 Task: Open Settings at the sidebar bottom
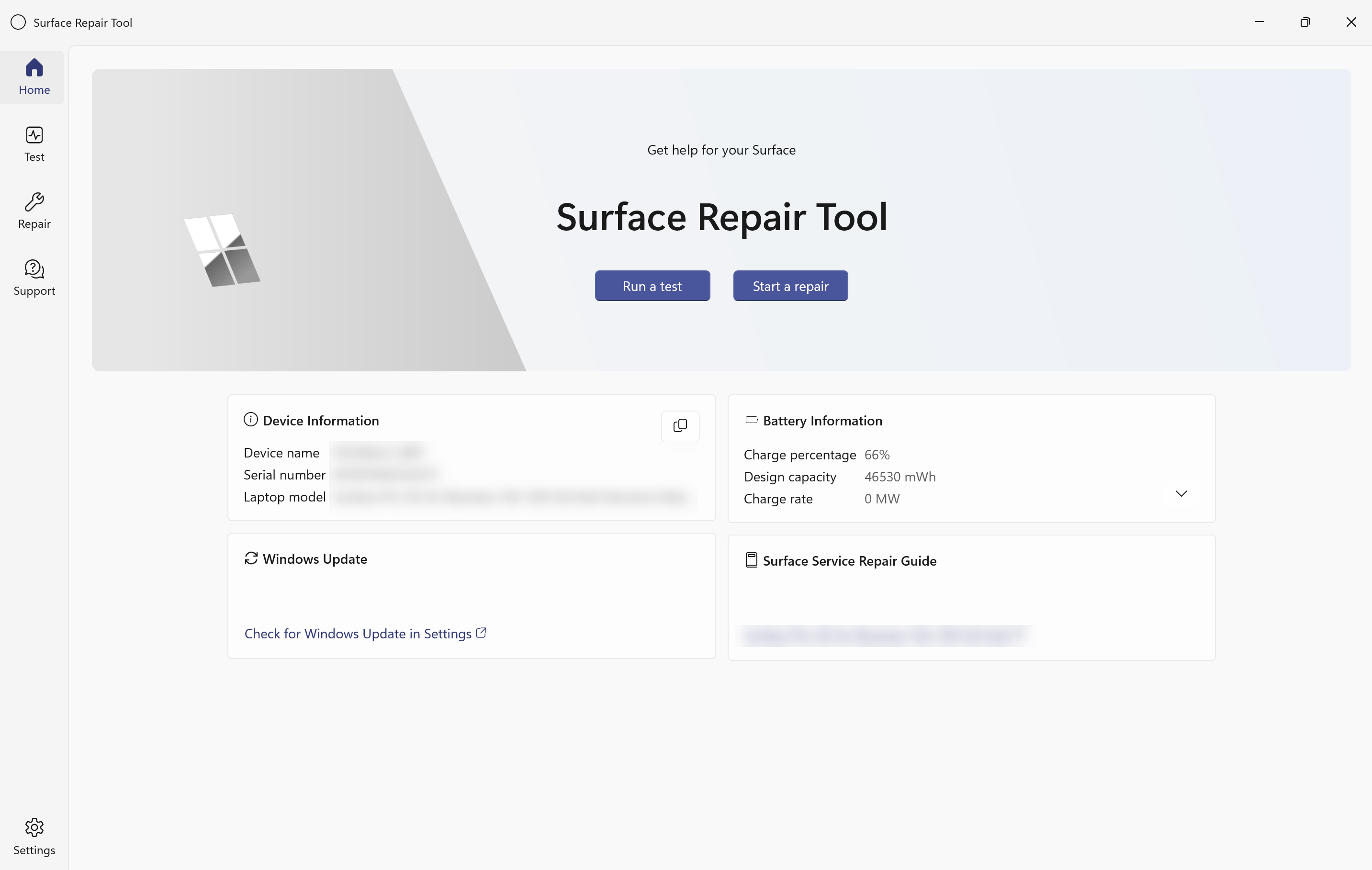tap(34, 837)
